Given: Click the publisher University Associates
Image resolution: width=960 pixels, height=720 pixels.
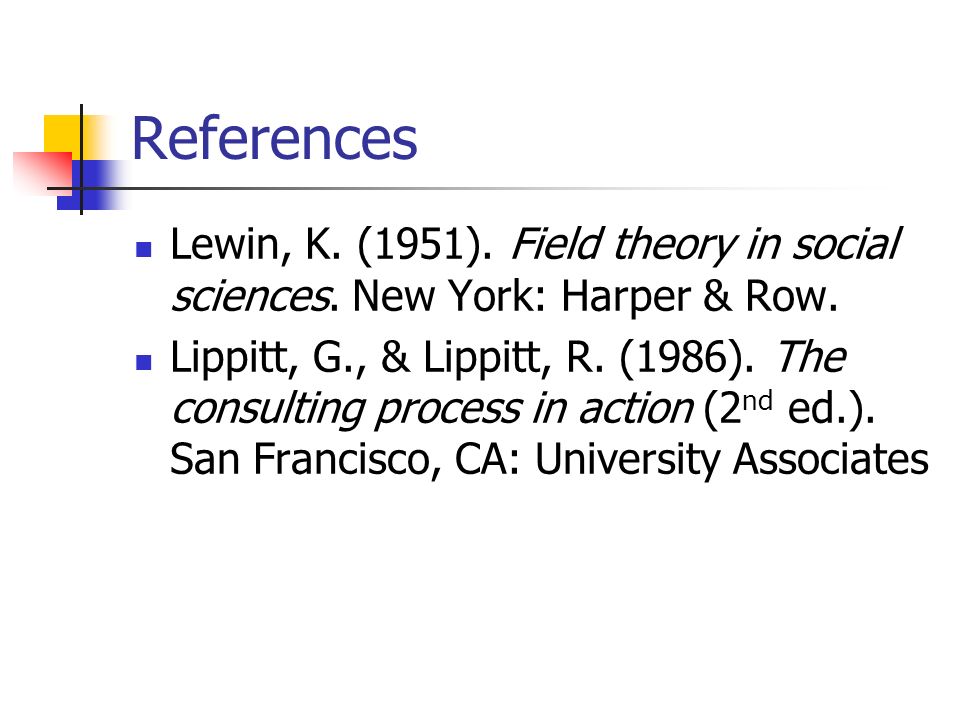Looking at the screenshot, I should (x=732, y=460).
